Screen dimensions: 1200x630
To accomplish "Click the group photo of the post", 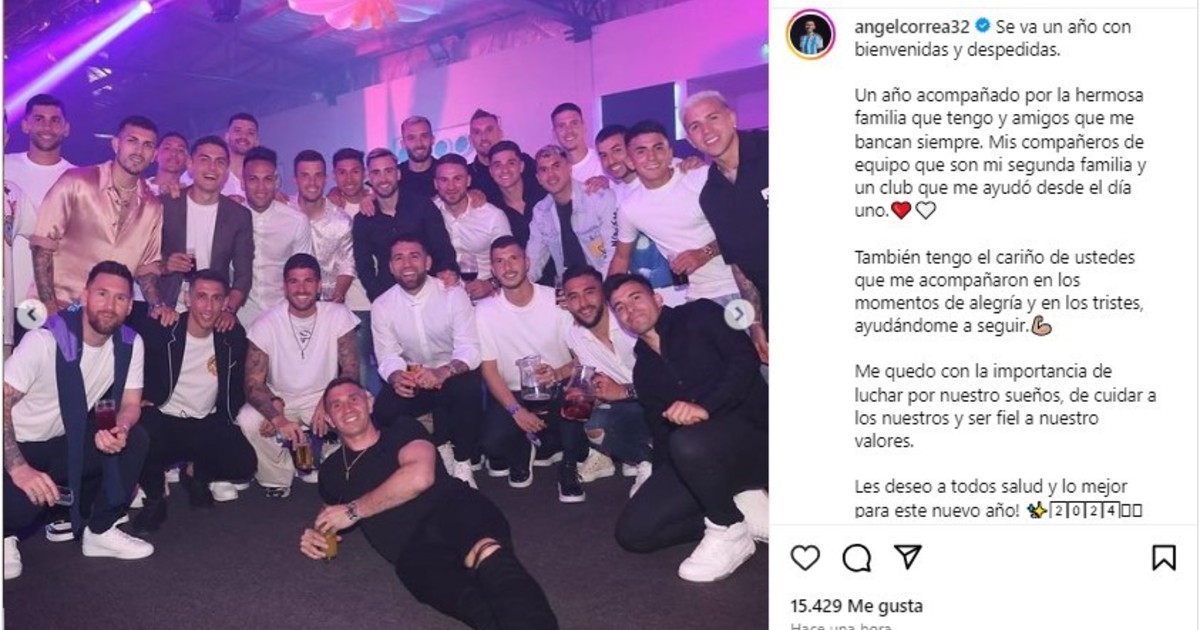I will 385,315.
